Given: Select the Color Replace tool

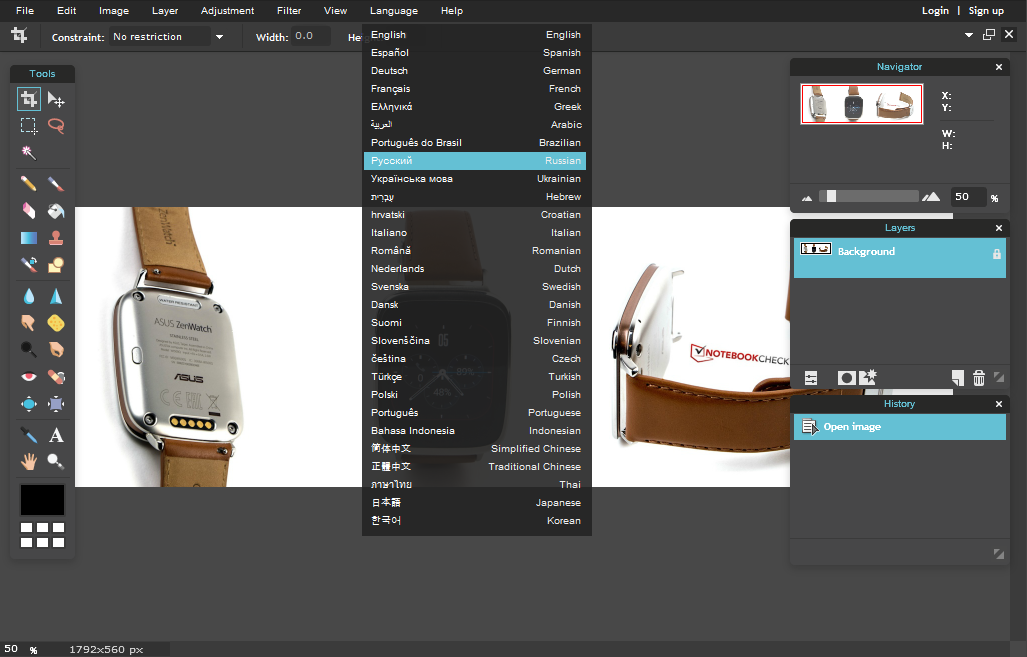Looking at the screenshot, I should pyautogui.click(x=29, y=265).
